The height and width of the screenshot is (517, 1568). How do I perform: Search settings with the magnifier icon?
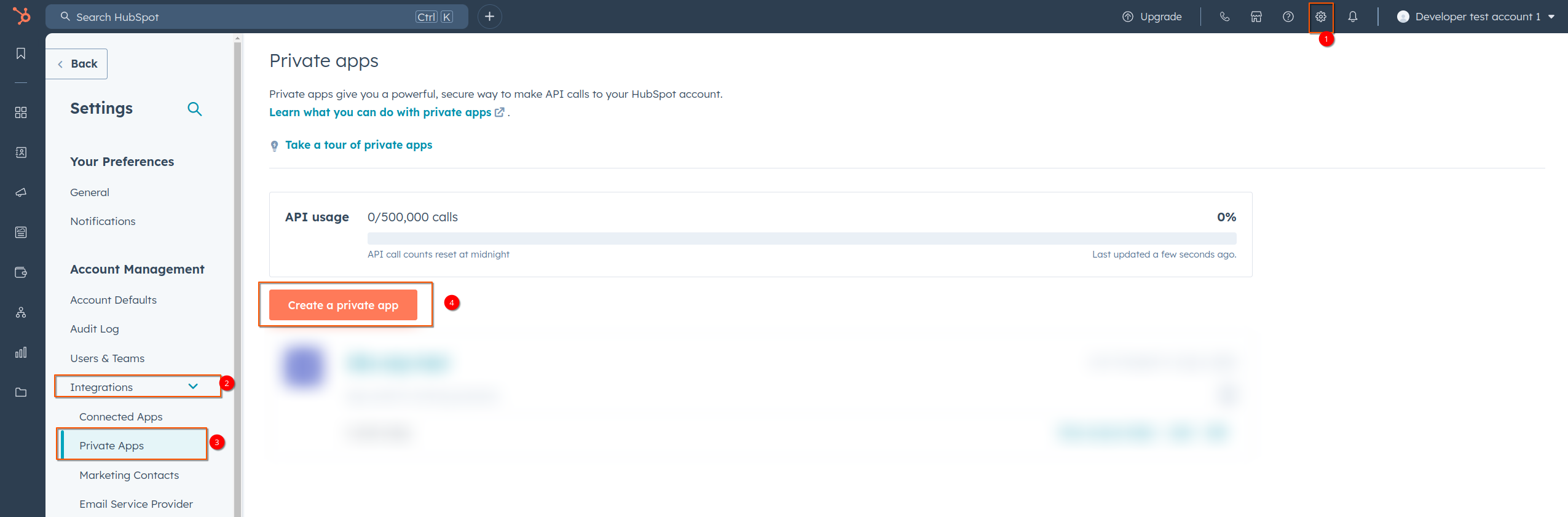(x=194, y=109)
